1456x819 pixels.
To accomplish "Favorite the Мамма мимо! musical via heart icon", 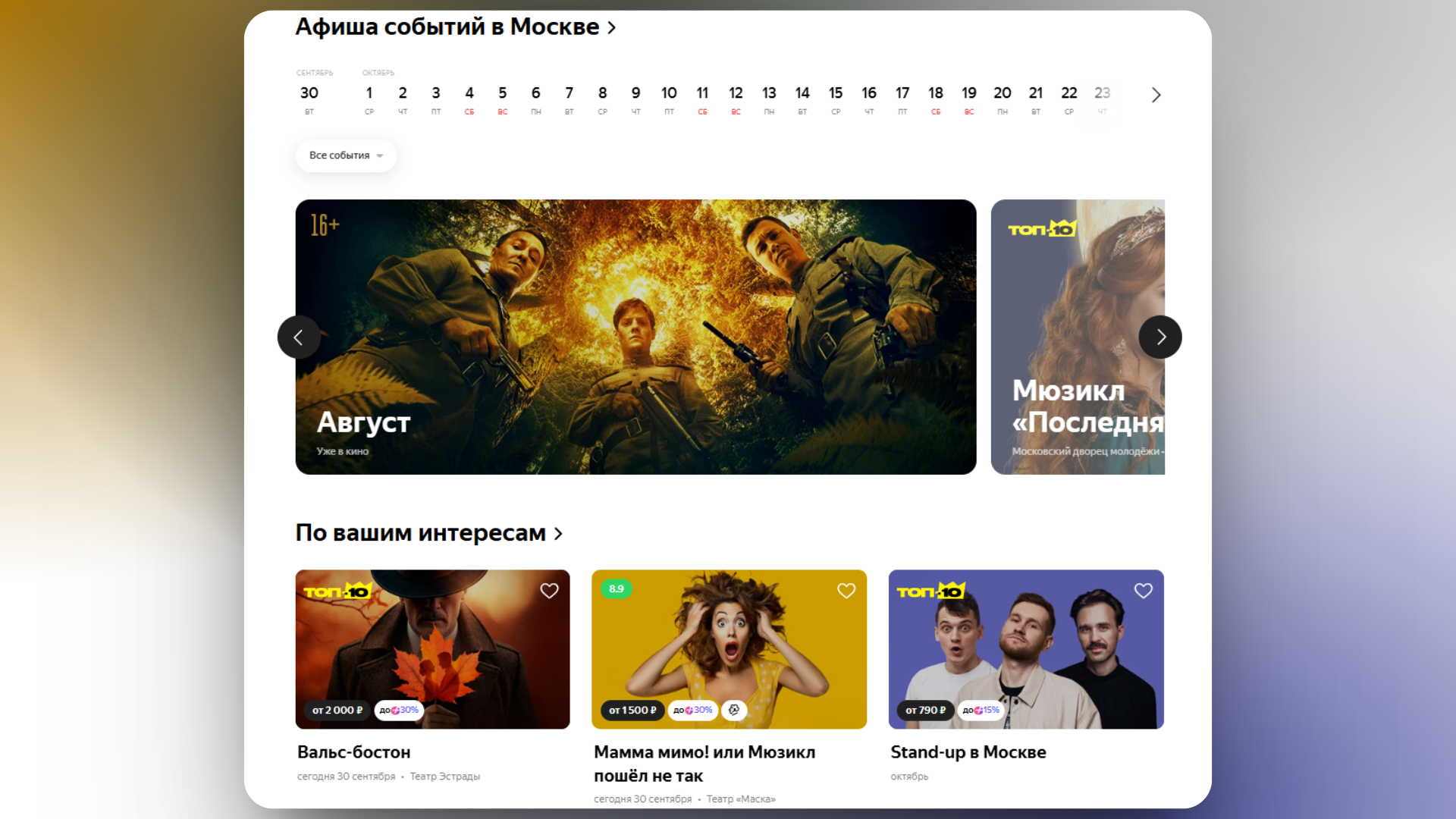I will pyautogui.click(x=846, y=590).
